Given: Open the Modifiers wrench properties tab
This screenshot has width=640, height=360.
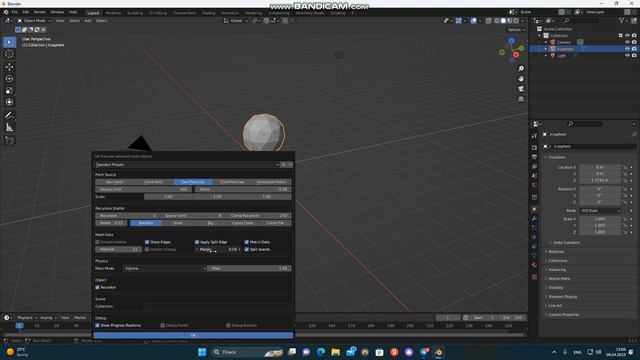Looking at the screenshot, I should click(534, 218).
